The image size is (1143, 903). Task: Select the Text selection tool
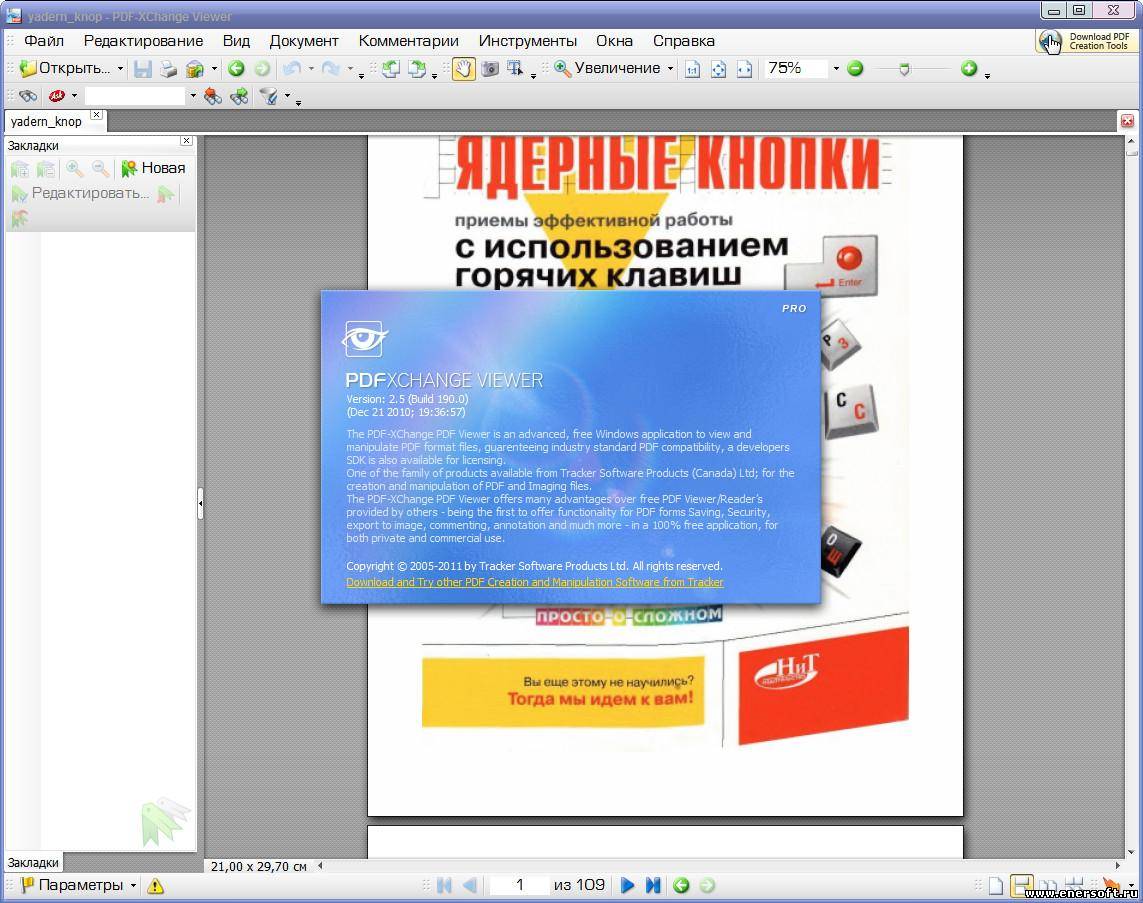[515, 69]
